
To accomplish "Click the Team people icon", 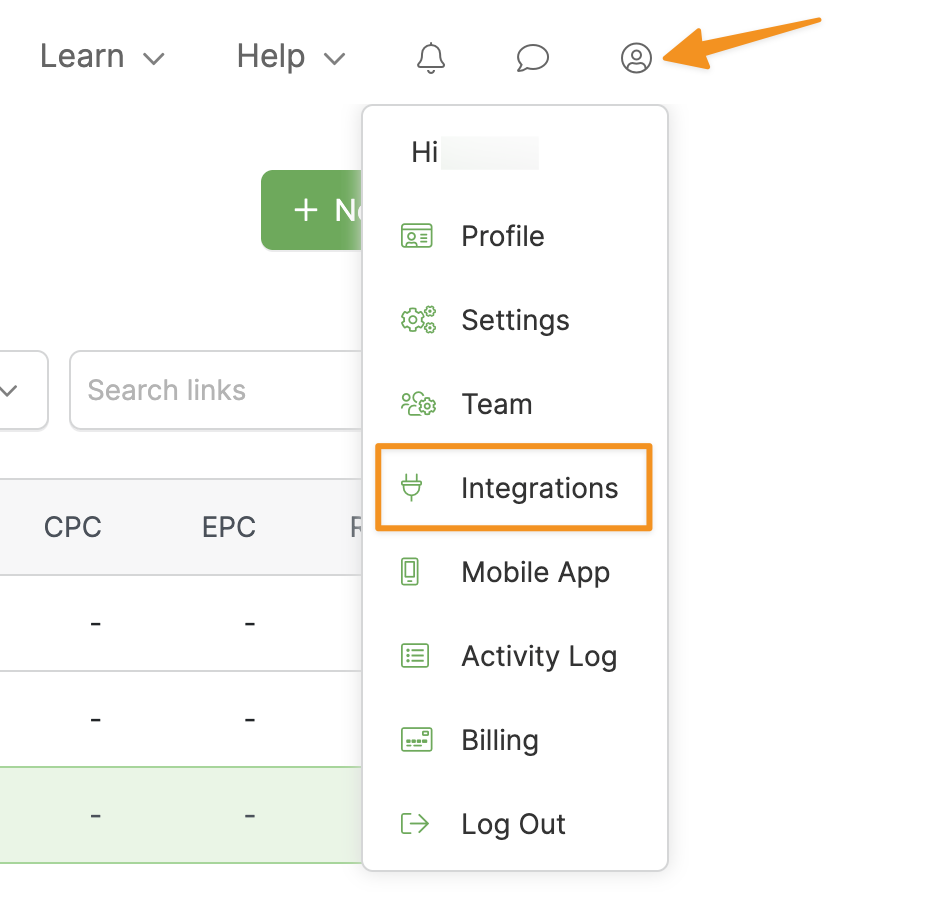I will pyautogui.click(x=417, y=405).
